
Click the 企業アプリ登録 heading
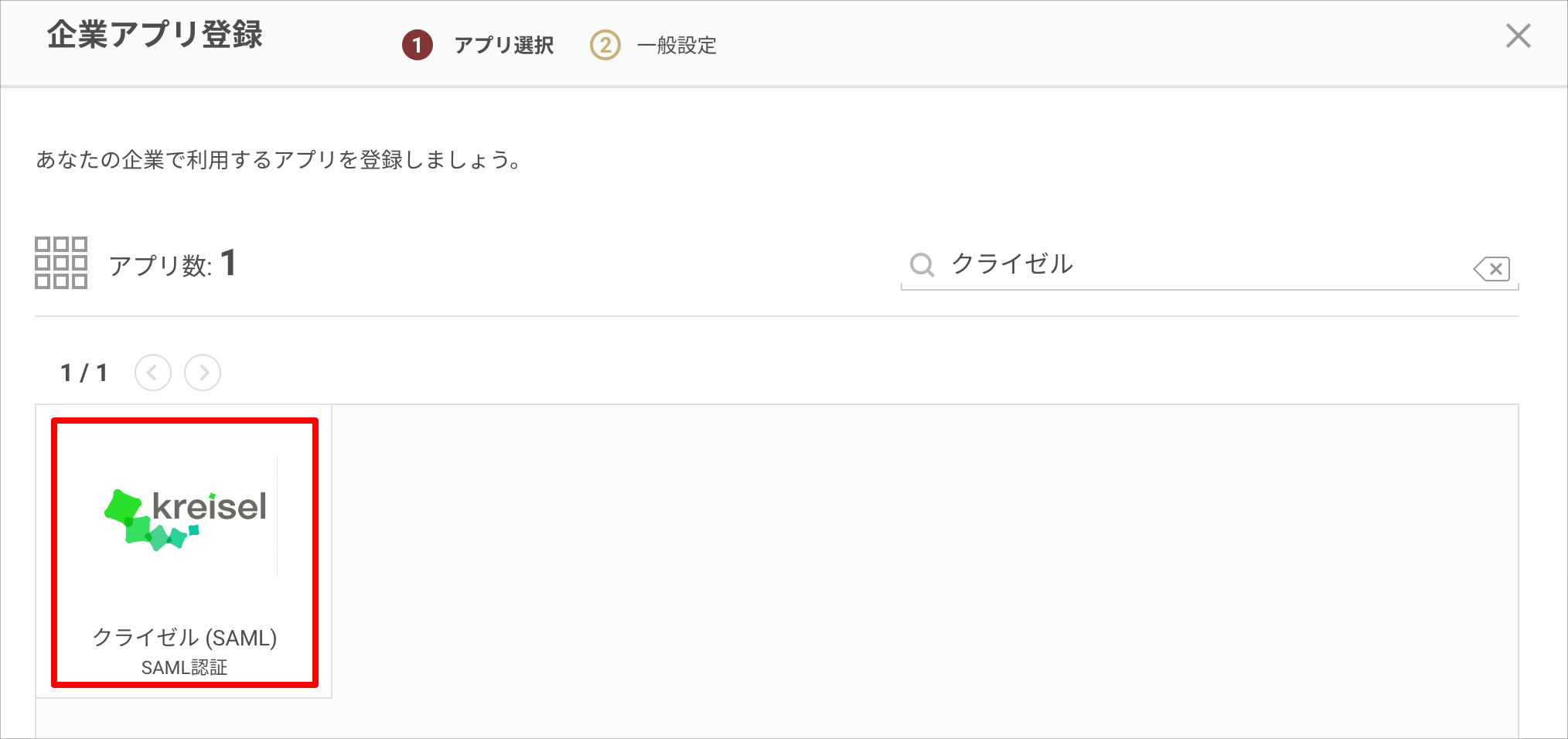pos(155,35)
